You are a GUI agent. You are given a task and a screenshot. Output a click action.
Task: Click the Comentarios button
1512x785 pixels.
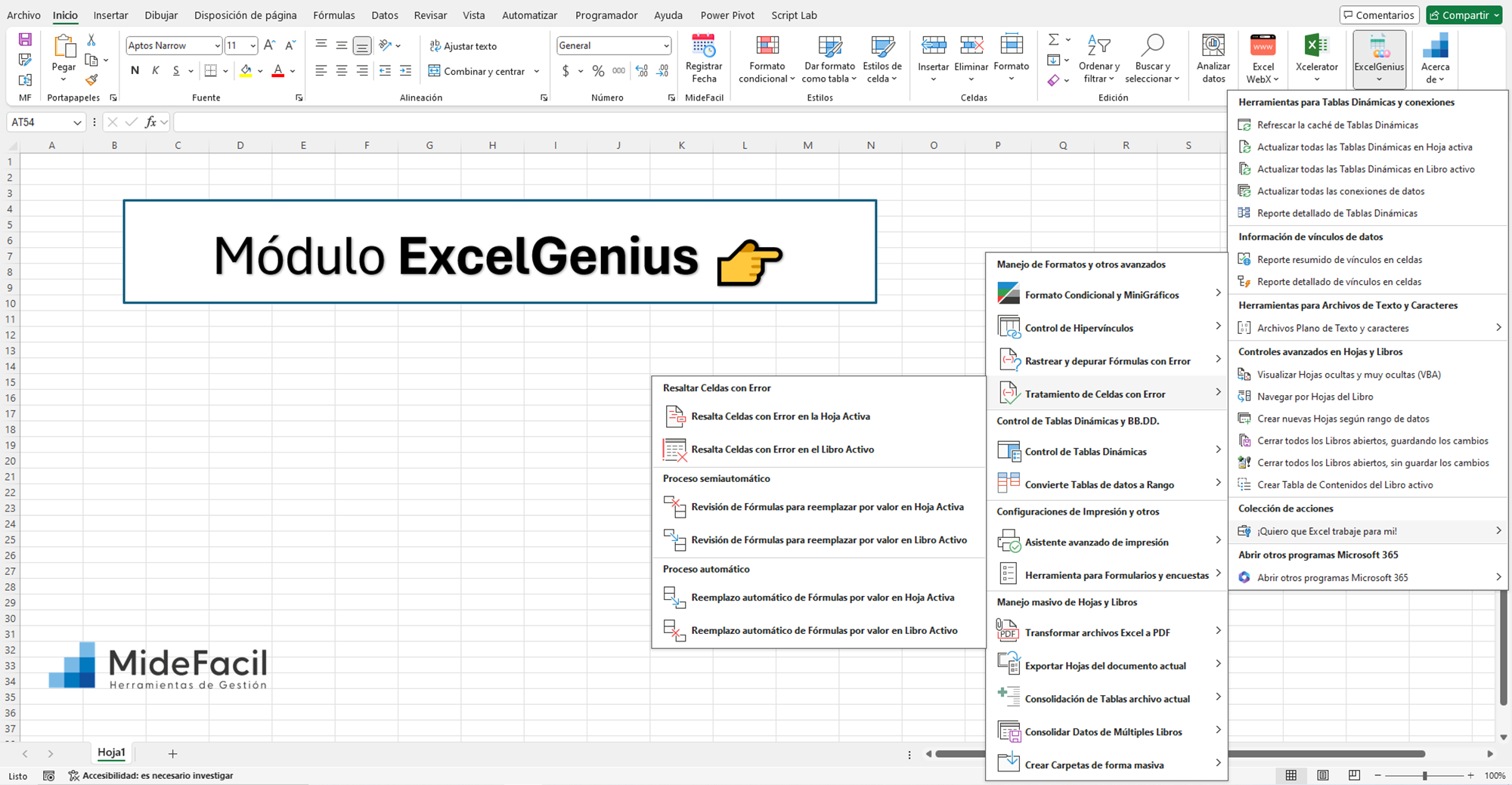click(x=1379, y=15)
